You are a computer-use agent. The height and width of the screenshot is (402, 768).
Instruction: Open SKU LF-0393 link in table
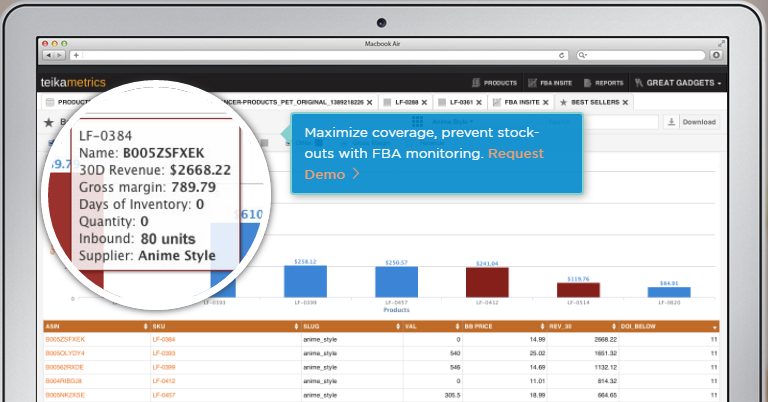[163, 353]
